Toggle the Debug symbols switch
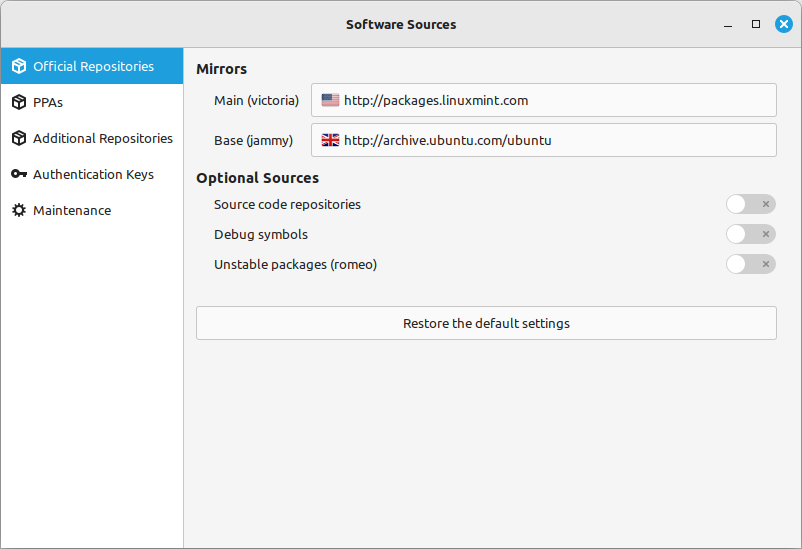Viewport: 802px width, 549px height. [750, 235]
